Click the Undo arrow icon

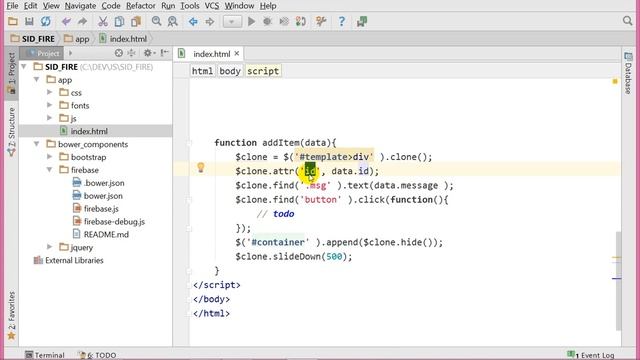point(66,21)
